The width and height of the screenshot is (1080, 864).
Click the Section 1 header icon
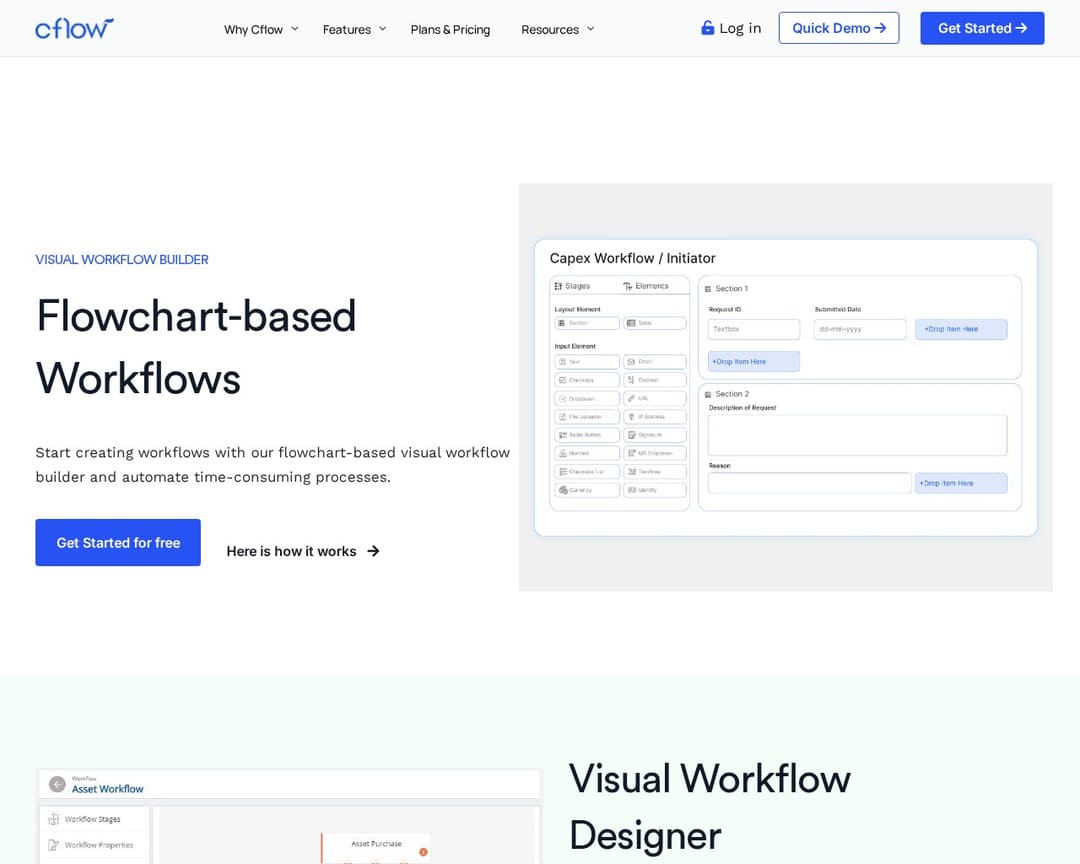click(x=708, y=289)
